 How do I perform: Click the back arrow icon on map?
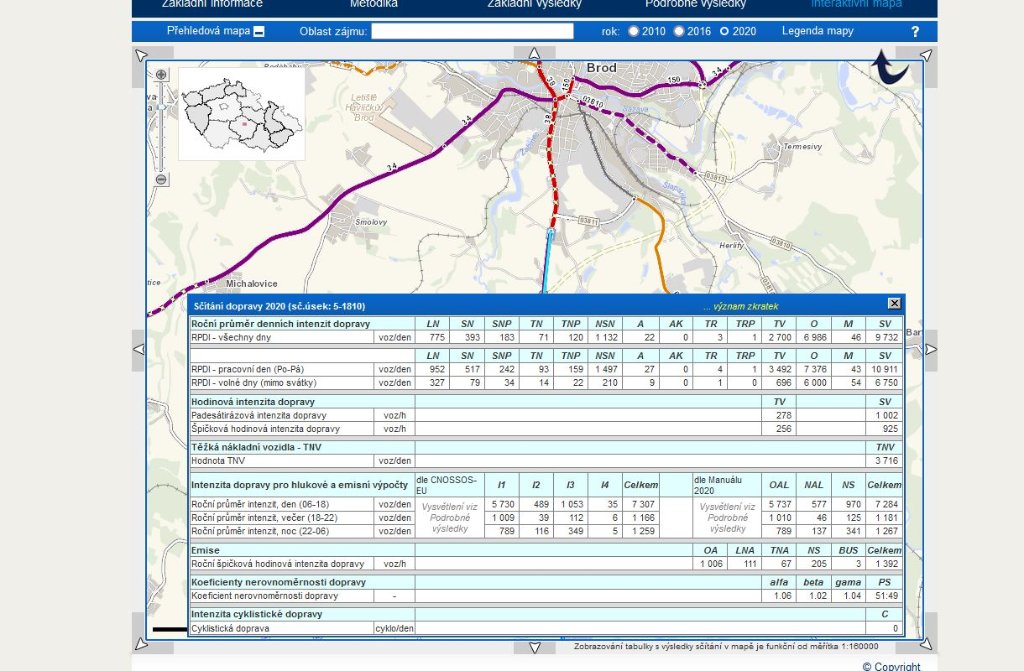click(889, 68)
